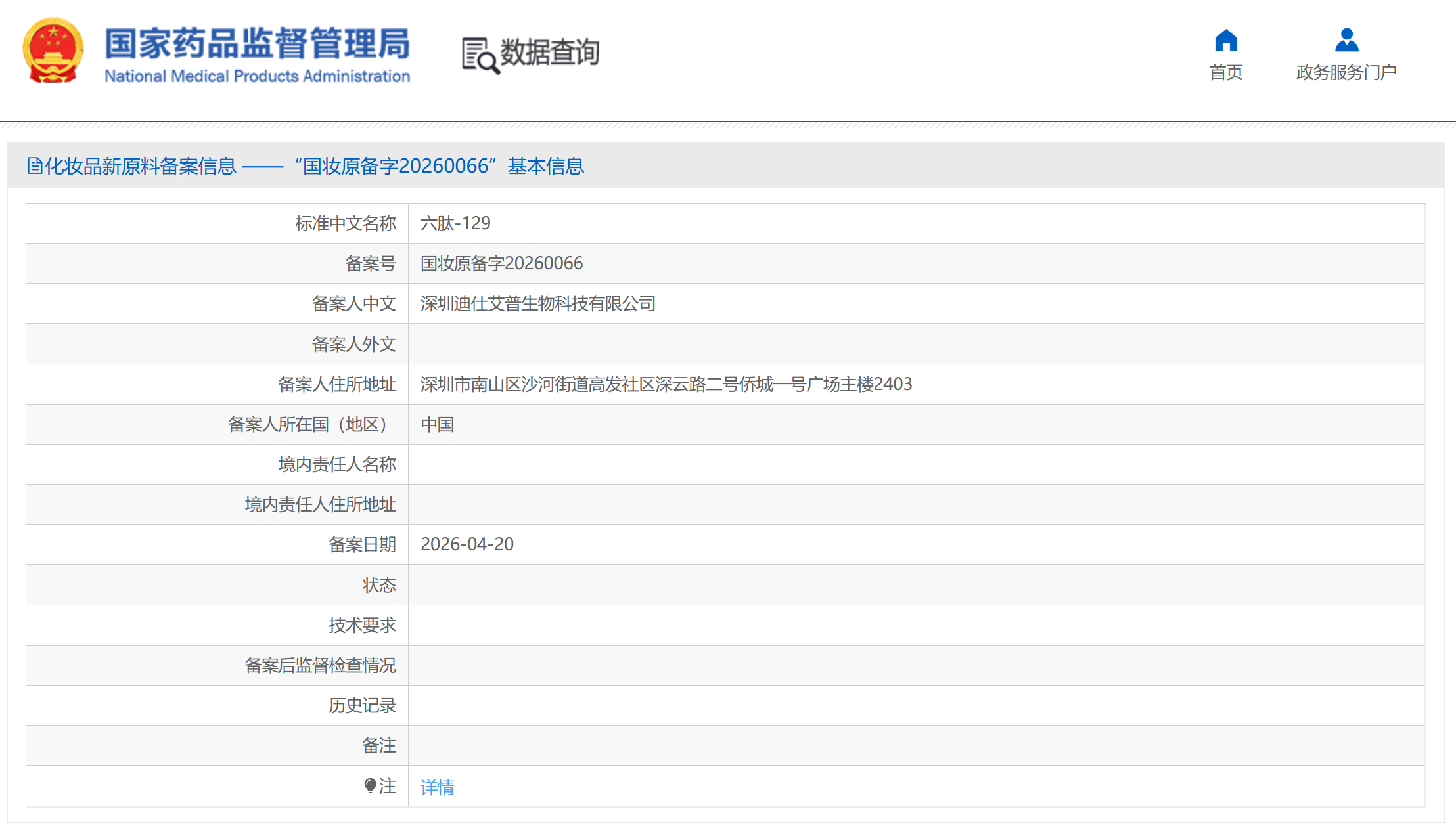Click the 2026-04-20 filing date value

pos(466,544)
